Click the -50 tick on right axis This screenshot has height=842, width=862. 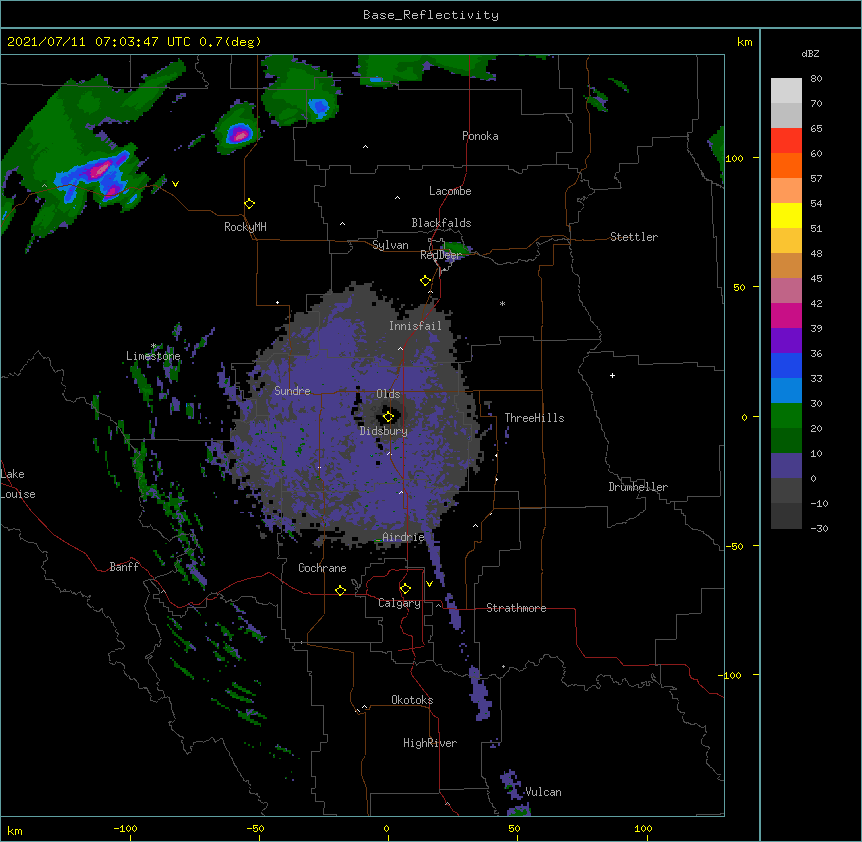tap(734, 546)
